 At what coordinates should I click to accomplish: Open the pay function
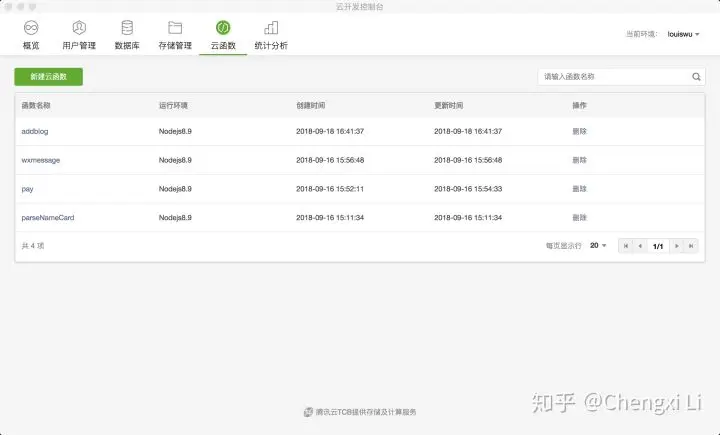[28, 189]
